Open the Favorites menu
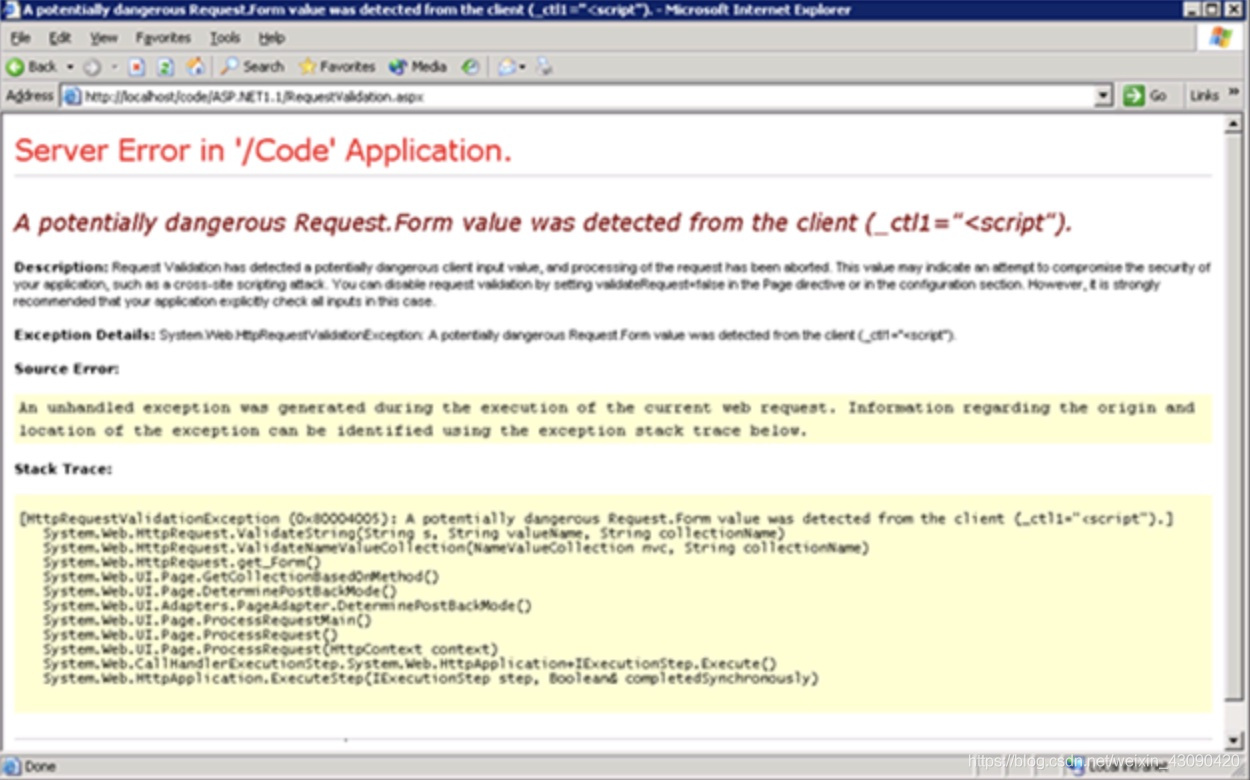This screenshot has height=780, width=1250. point(163,38)
